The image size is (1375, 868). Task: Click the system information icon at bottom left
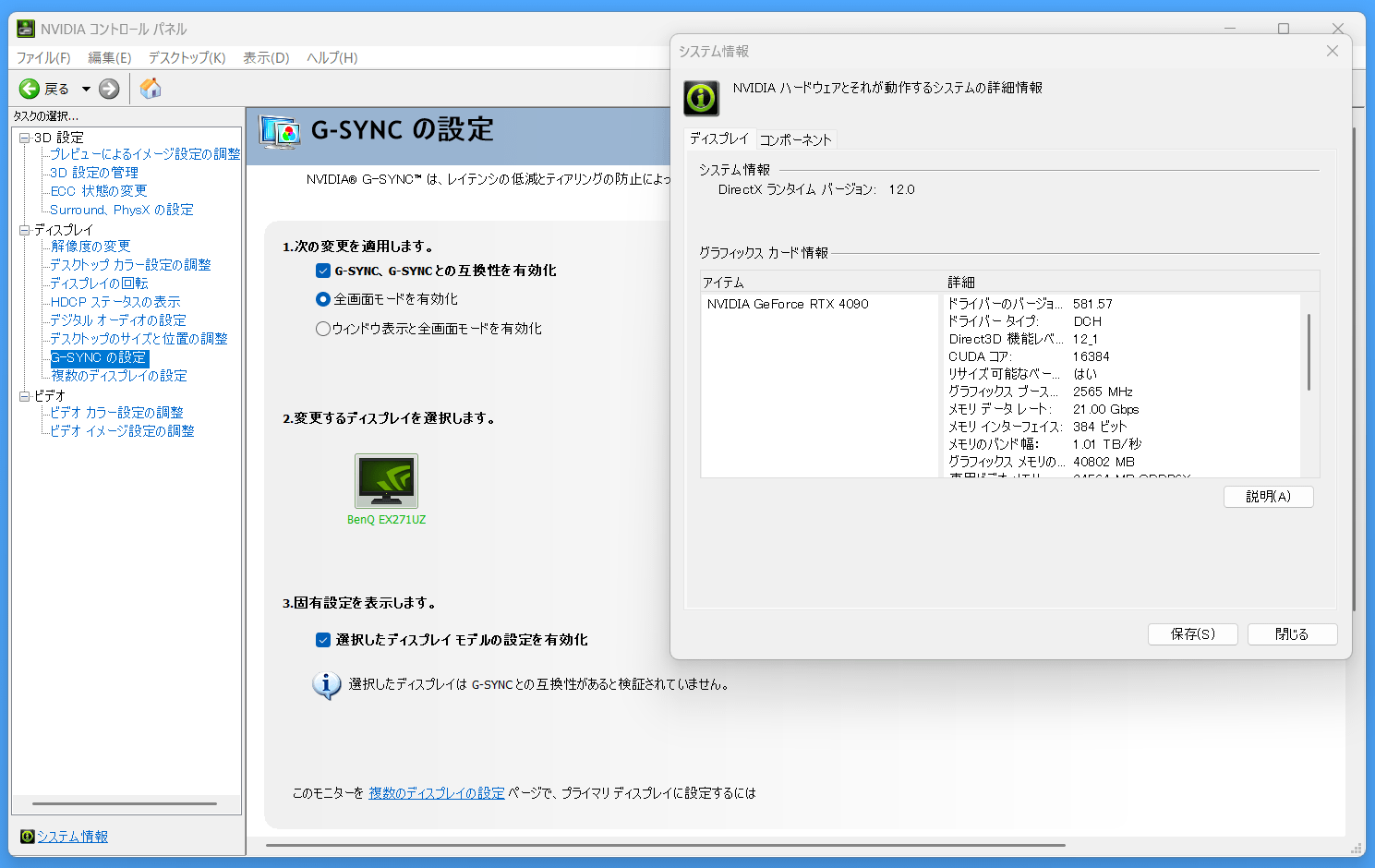28,837
